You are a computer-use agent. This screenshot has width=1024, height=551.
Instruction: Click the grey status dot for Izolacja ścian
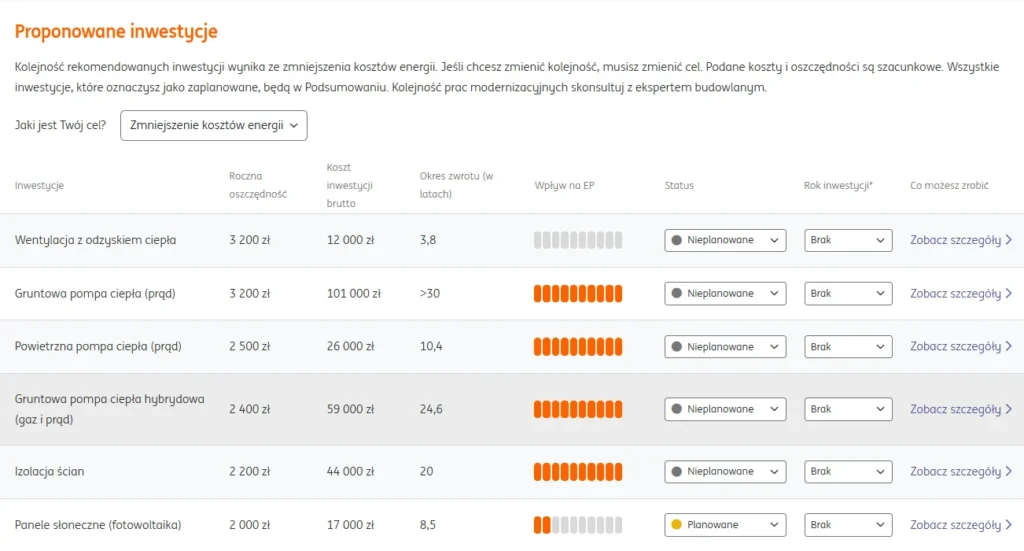[677, 471]
